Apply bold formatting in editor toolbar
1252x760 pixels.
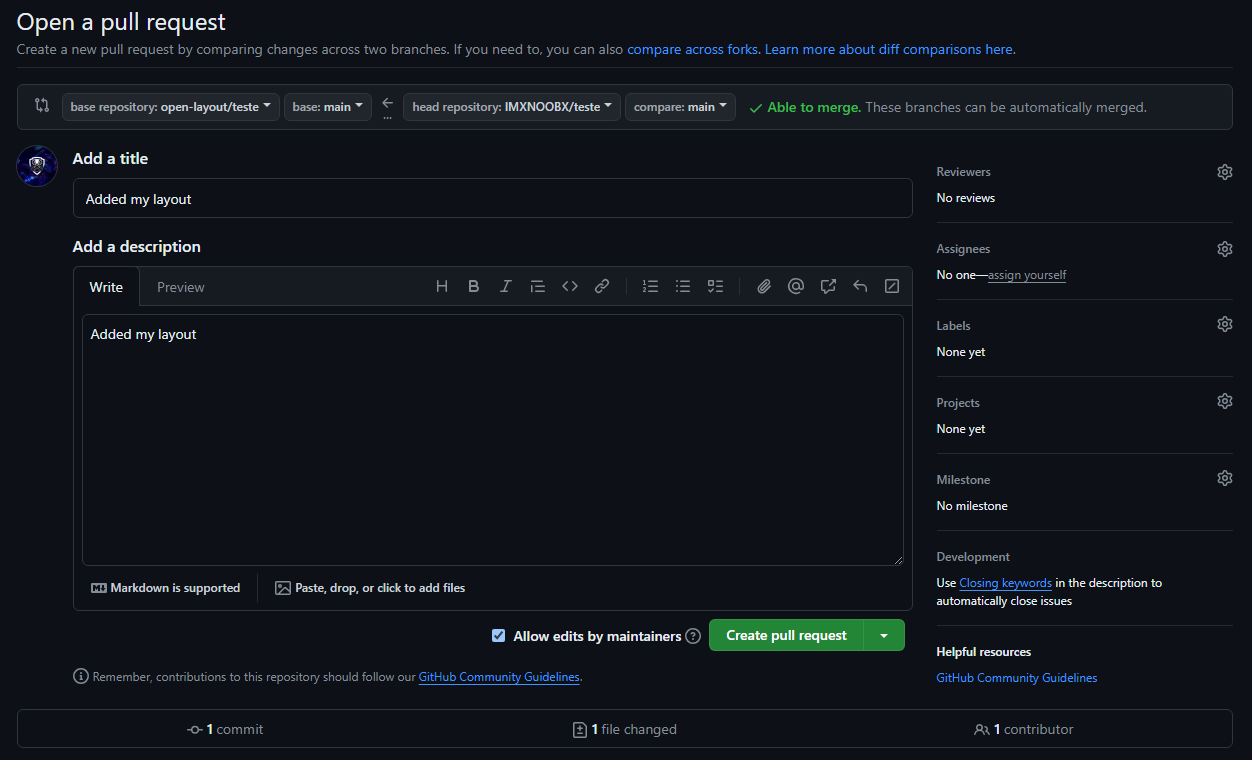[x=474, y=286]
